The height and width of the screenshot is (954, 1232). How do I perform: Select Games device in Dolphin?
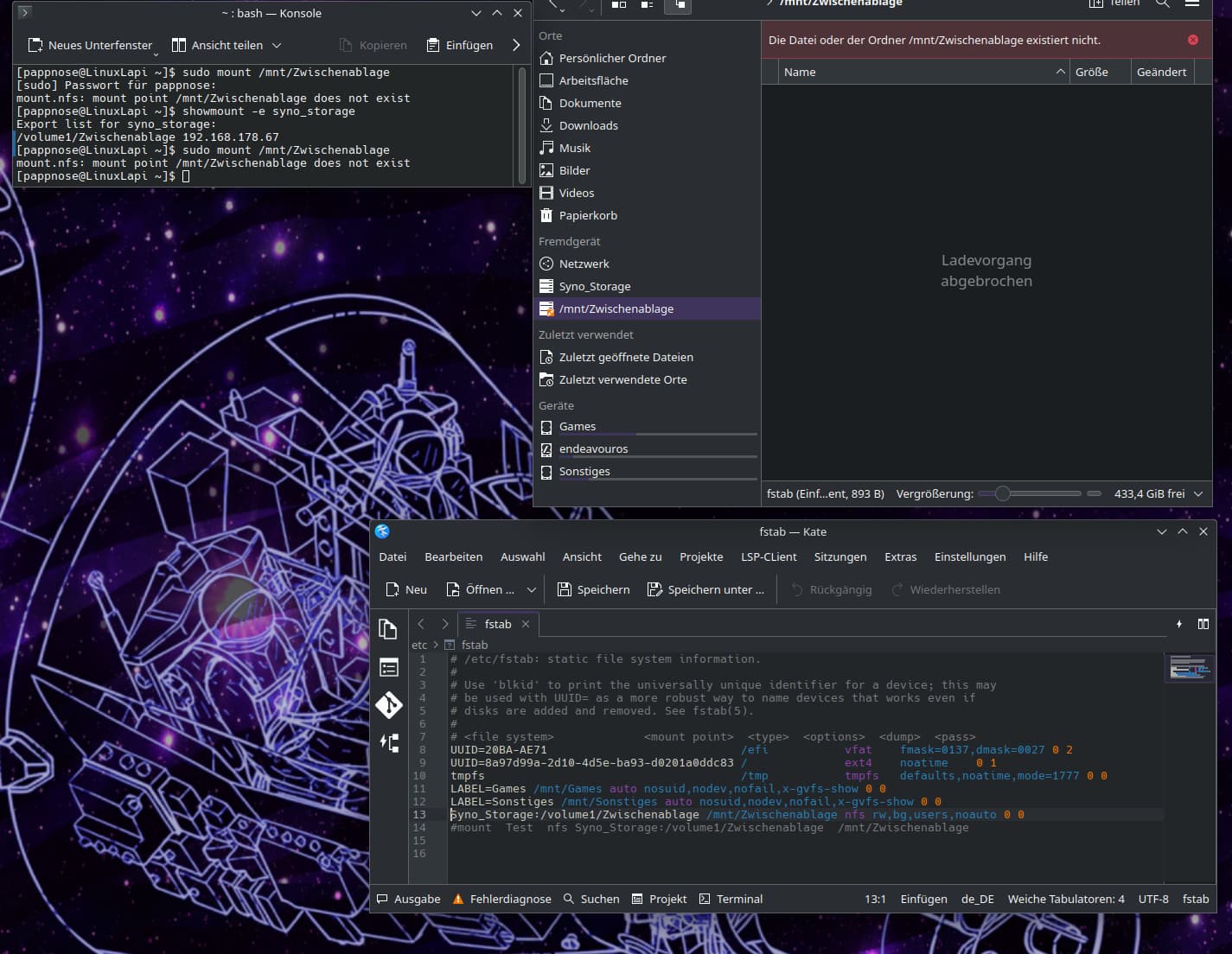click(647, 427)
